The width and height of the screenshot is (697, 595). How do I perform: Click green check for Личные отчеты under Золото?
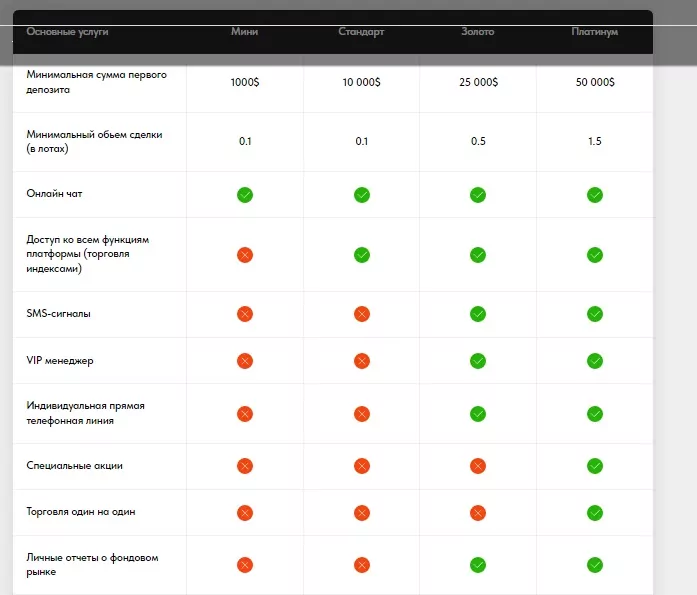pyautogui.click(x=478, y=565)
